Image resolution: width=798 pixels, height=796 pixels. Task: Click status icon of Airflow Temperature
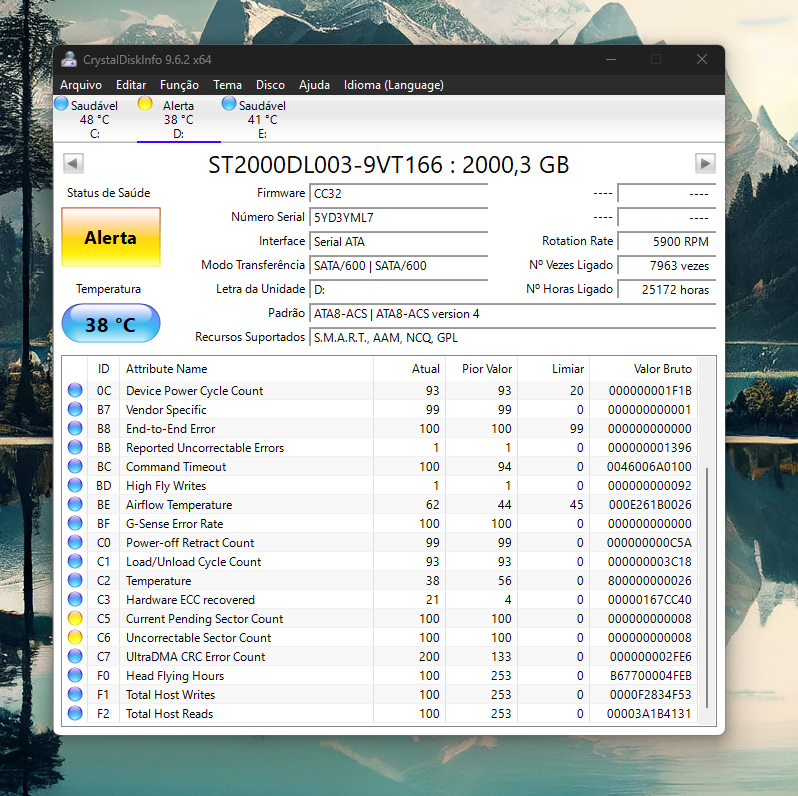(x=75, y=504)
